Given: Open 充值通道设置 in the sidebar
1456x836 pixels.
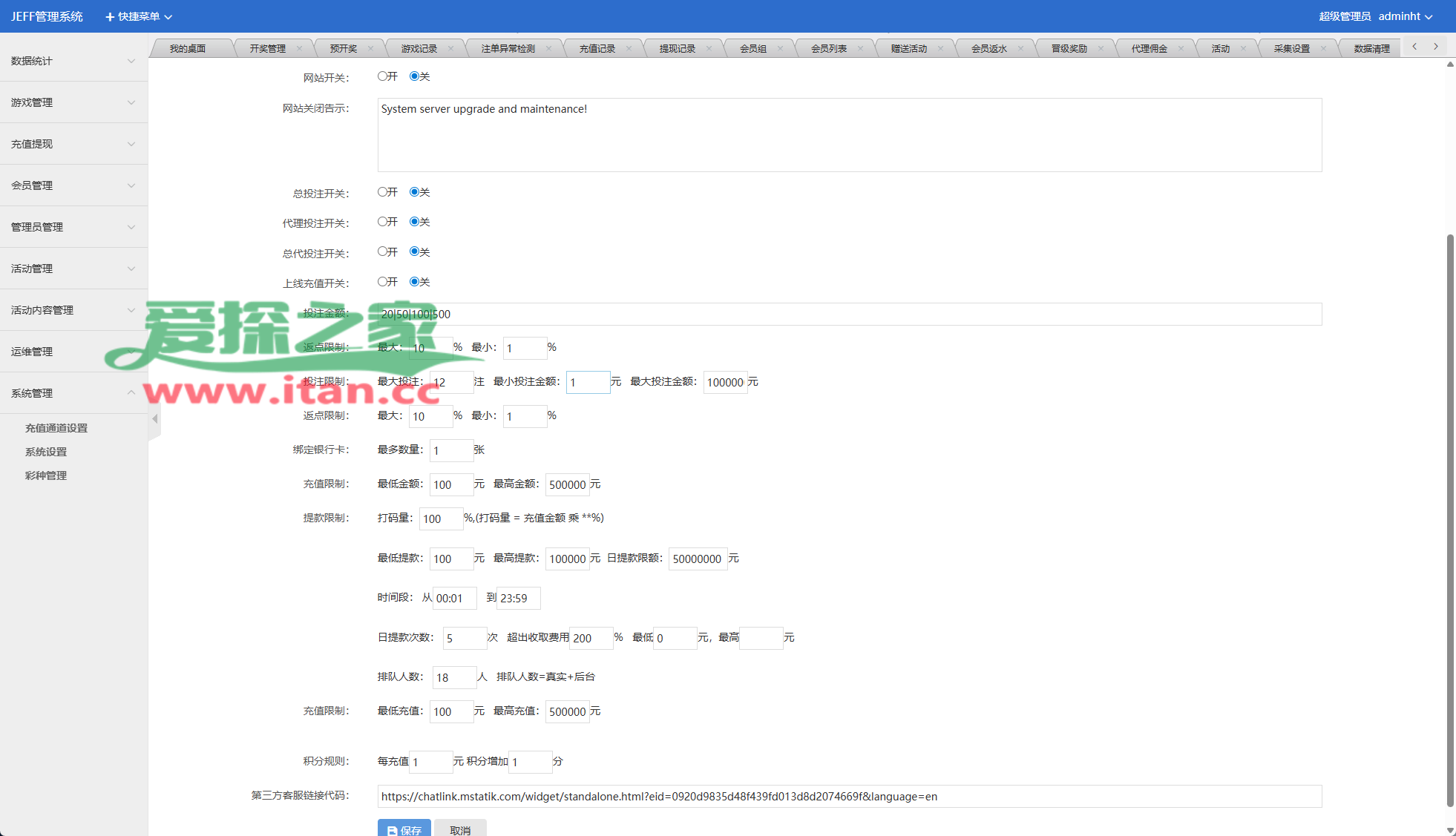Looking at the screenshot, I should tap(56, 428).
